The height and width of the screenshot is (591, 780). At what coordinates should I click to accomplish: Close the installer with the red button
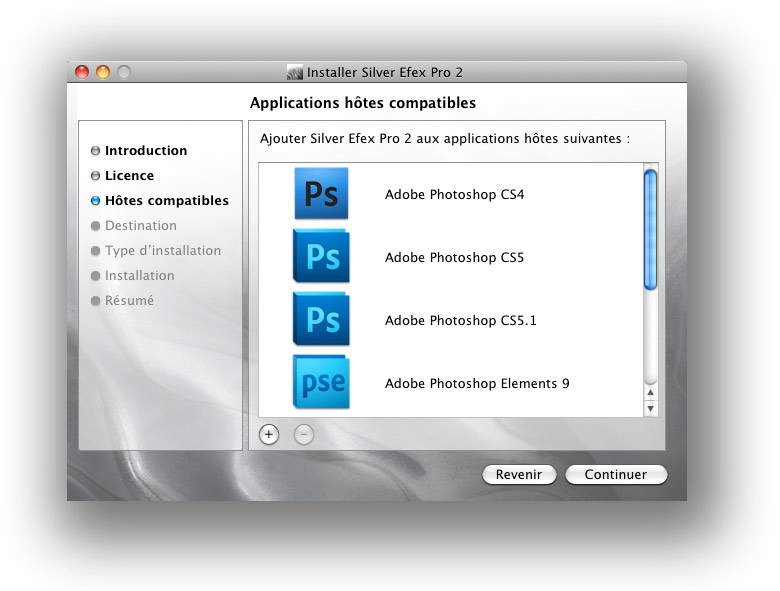click(82, 72)
